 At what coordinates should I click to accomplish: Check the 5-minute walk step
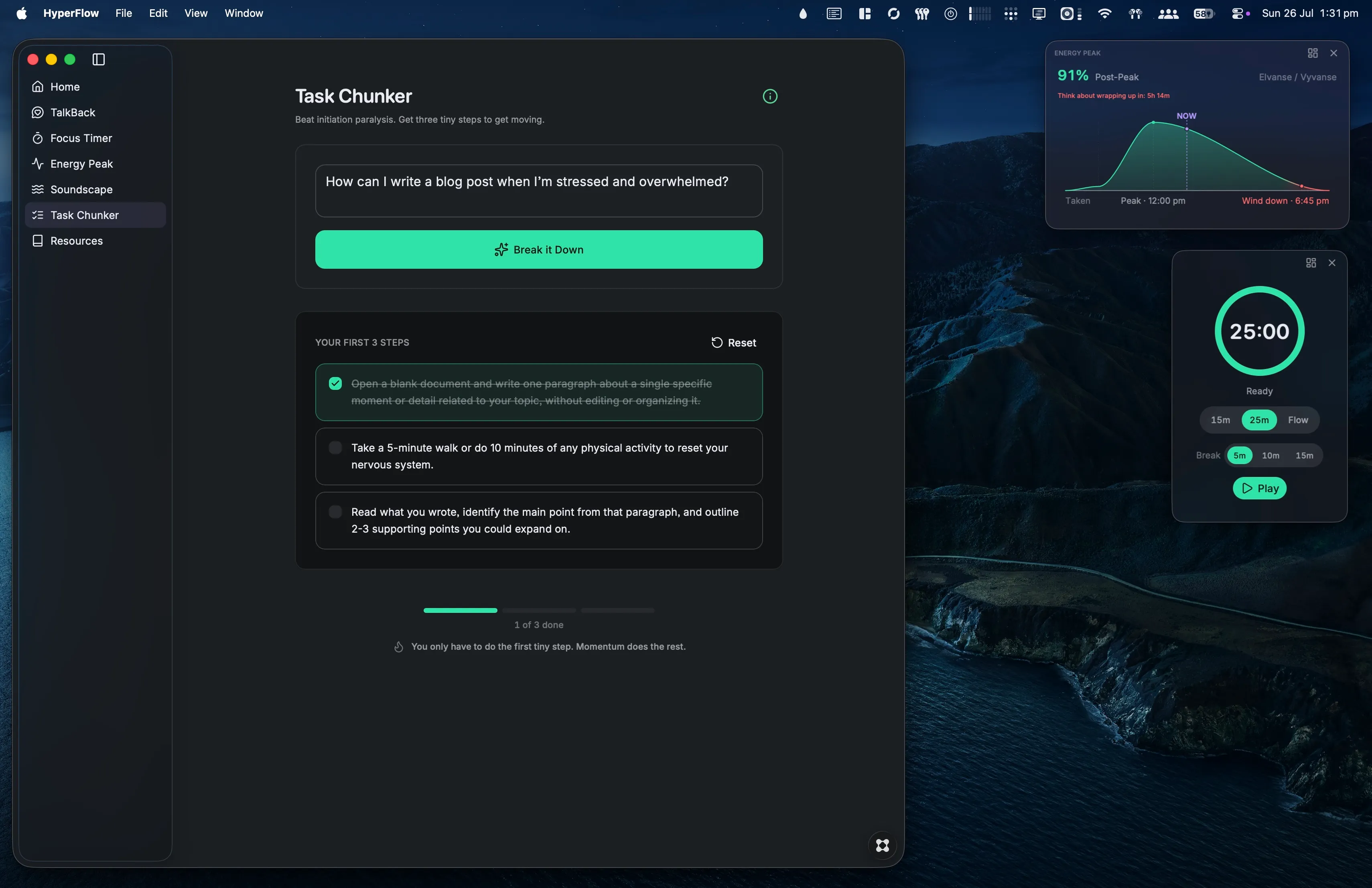[x=335, y=448]
